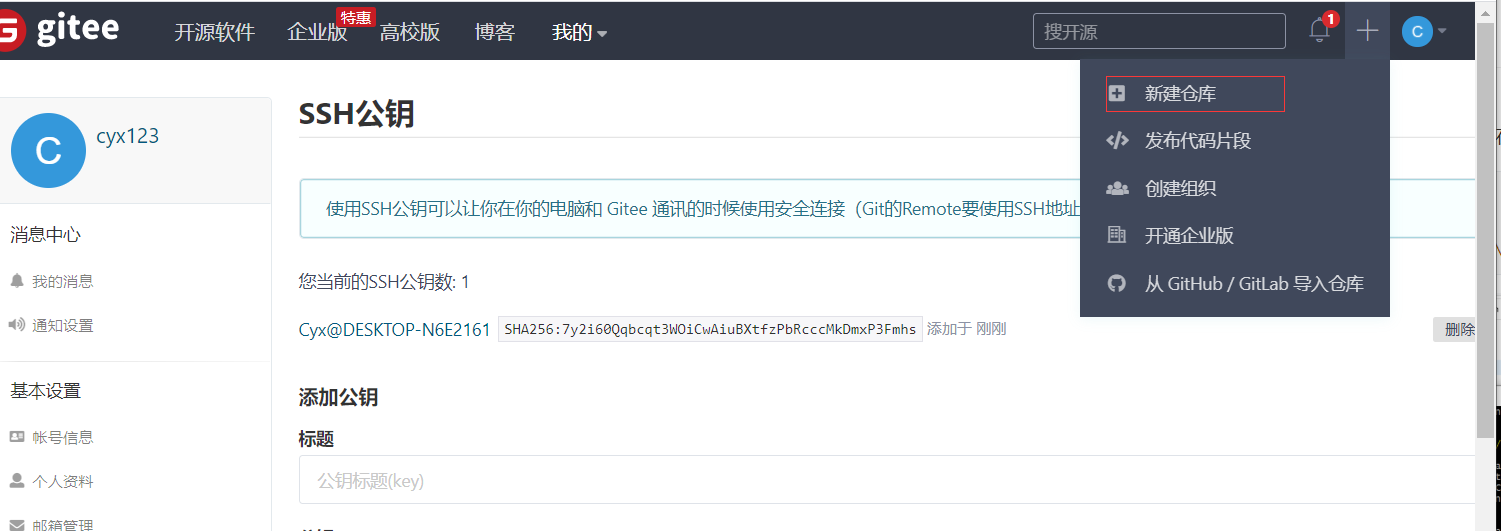
Task: Open the notification bell icon
Action: (x=1319, y=31)
